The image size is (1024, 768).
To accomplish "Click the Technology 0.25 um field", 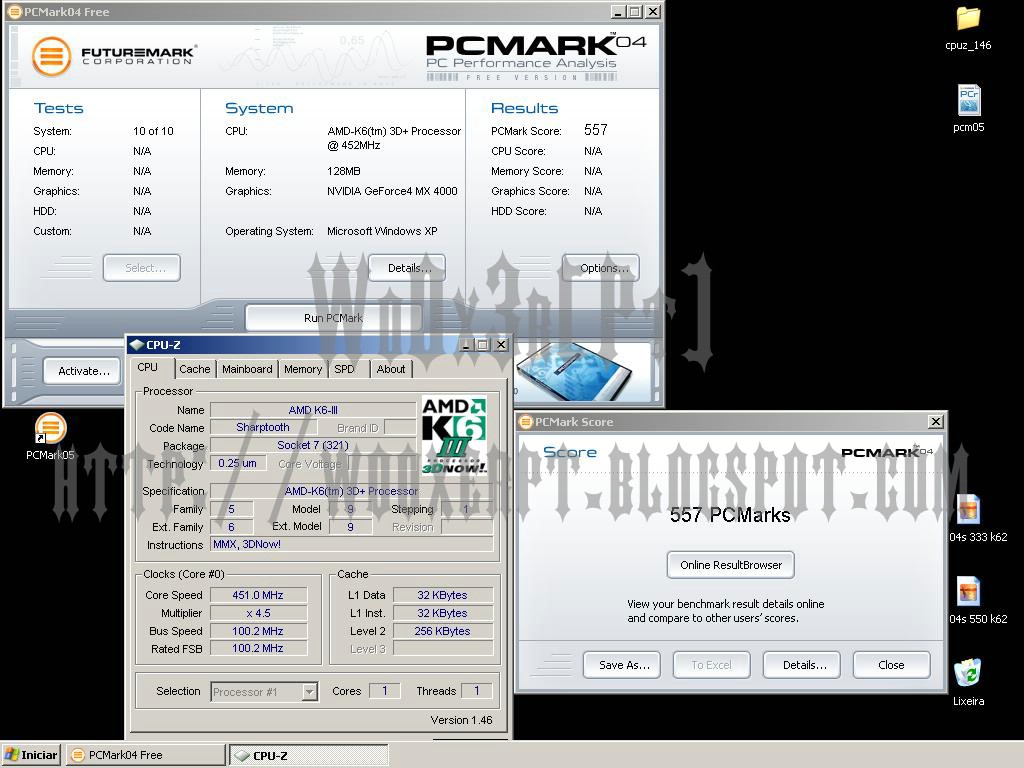I will pos(238,463).
